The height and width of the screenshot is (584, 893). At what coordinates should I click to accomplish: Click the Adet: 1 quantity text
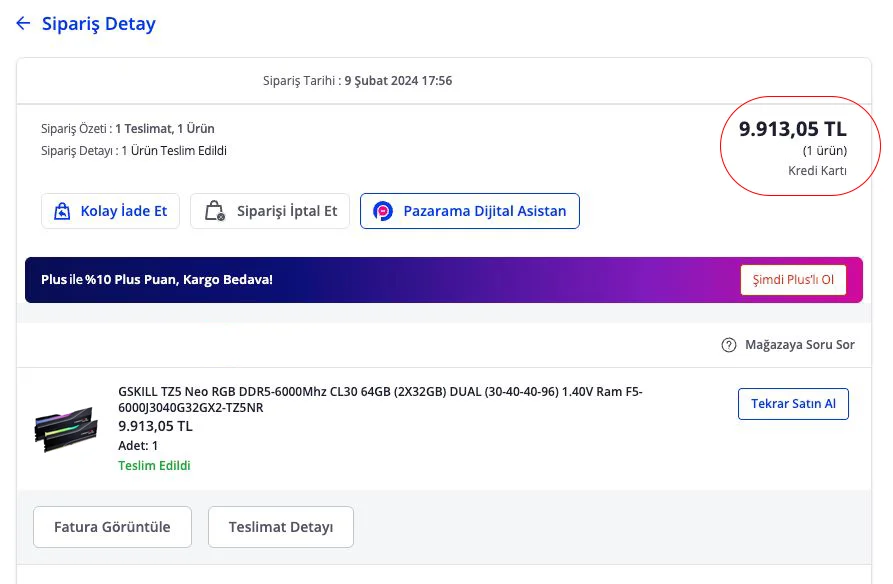138,445
